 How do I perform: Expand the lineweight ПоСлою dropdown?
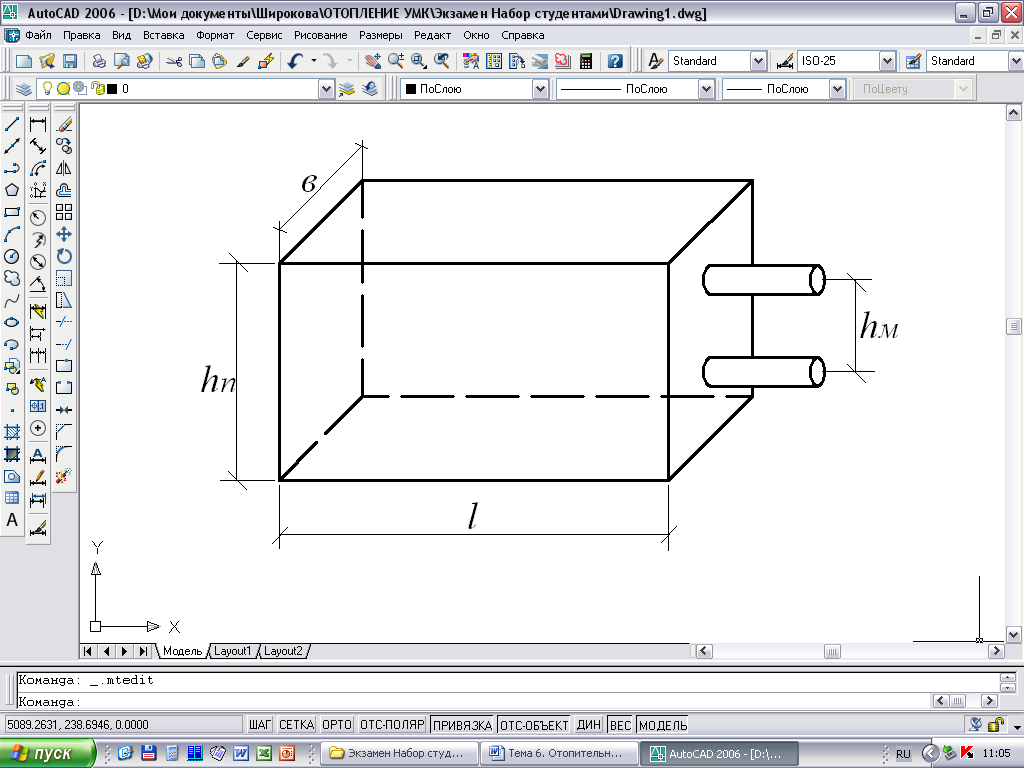(x=837, y=89)
